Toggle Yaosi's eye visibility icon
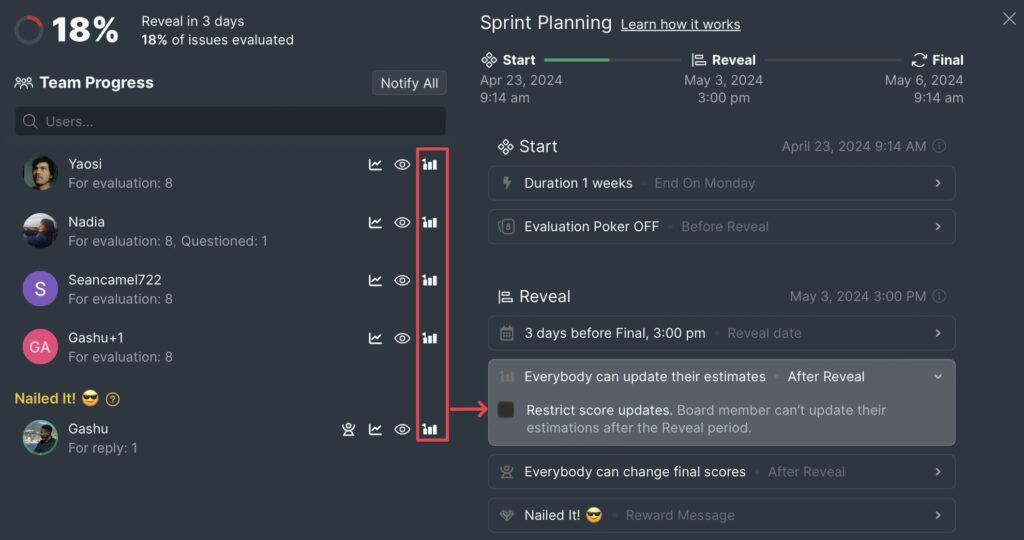The height and width of the screenshot is (540, 1024). tap(402, 165)
